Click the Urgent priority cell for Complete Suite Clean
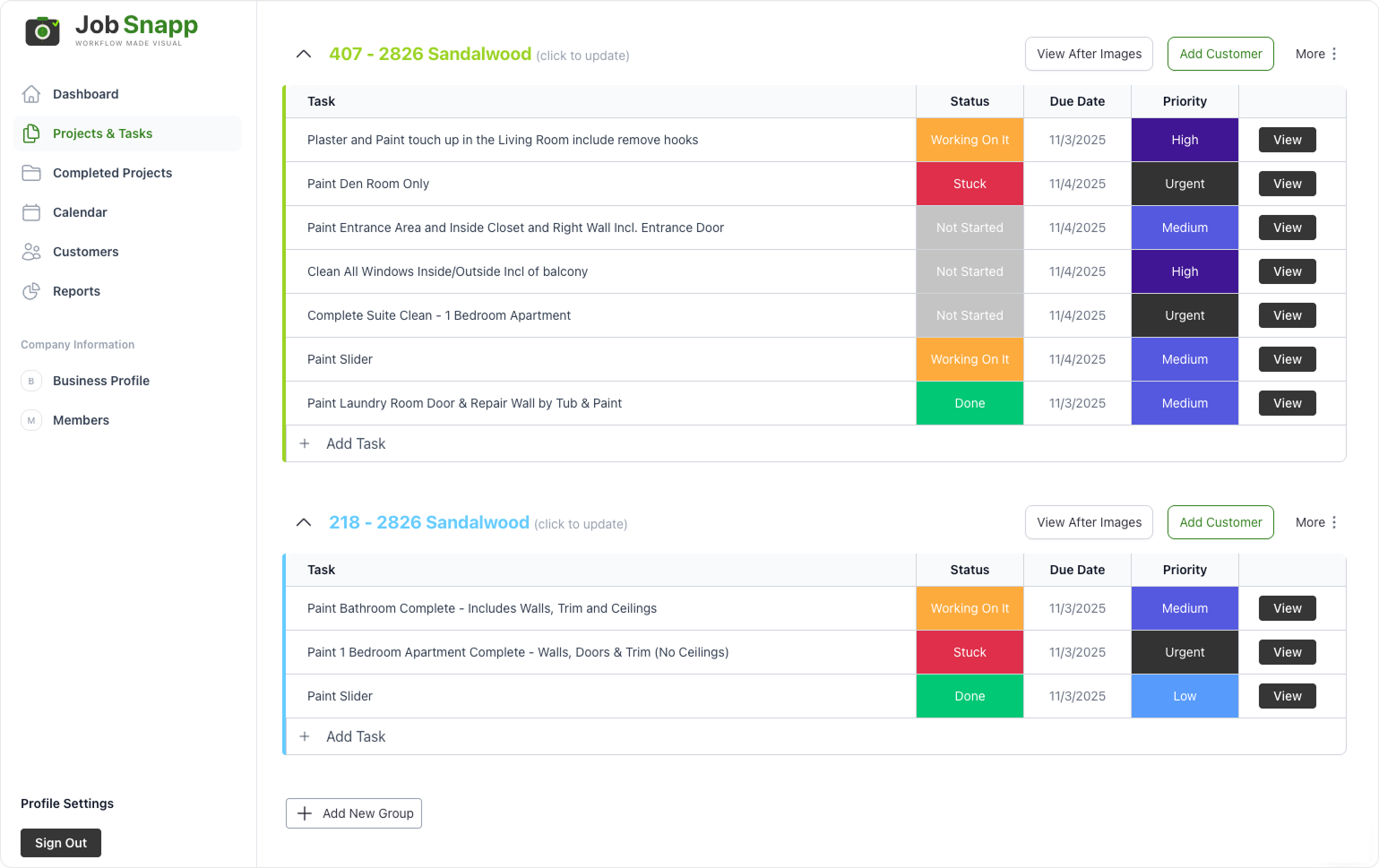 [x=1185, y=315]
